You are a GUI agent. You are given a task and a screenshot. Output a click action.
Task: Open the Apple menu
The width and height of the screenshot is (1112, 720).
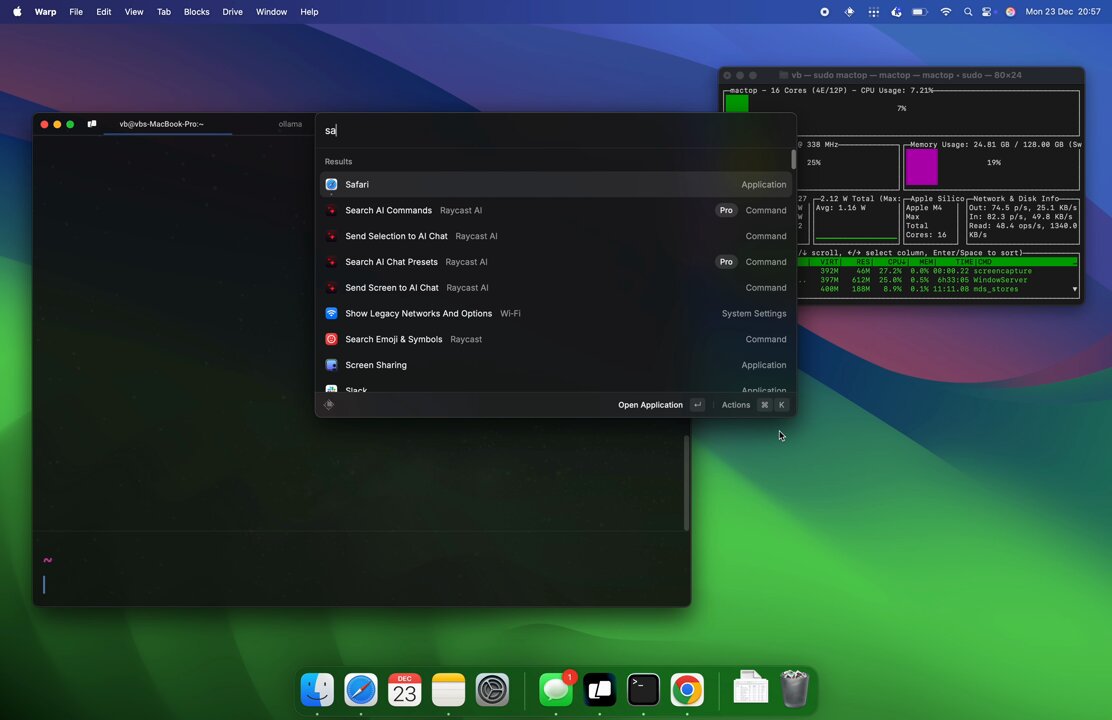17,12
